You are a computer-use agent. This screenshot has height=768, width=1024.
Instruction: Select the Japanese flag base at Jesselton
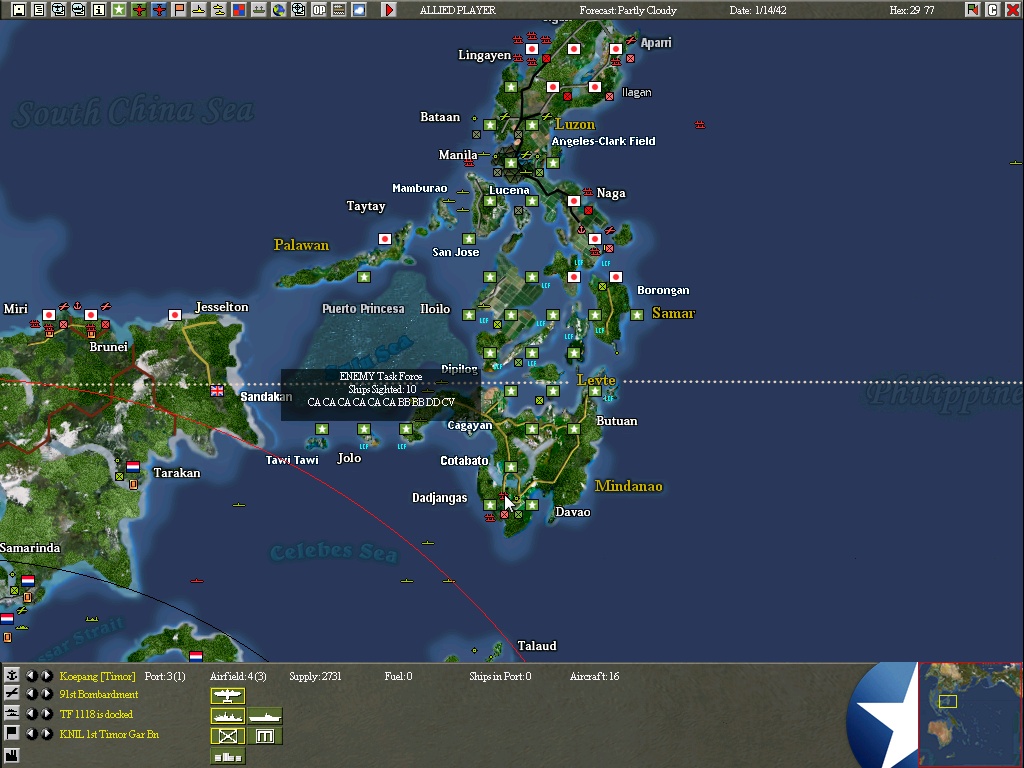tap(175, 315)
